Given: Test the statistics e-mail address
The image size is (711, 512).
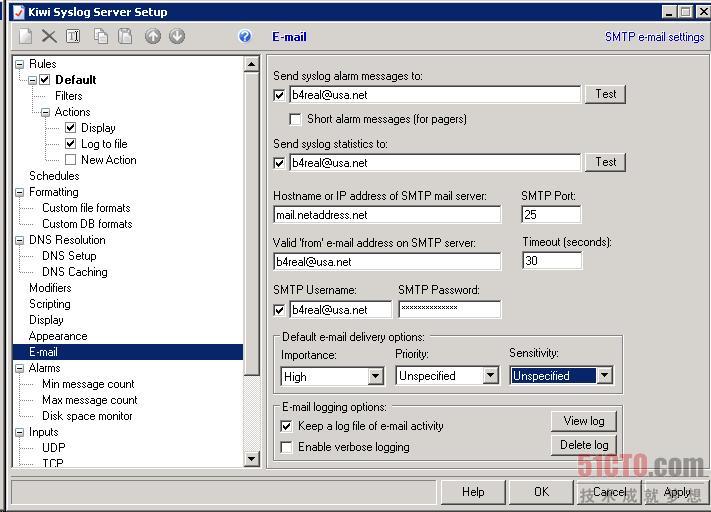Looking at the screenshot, I should 605,162.
